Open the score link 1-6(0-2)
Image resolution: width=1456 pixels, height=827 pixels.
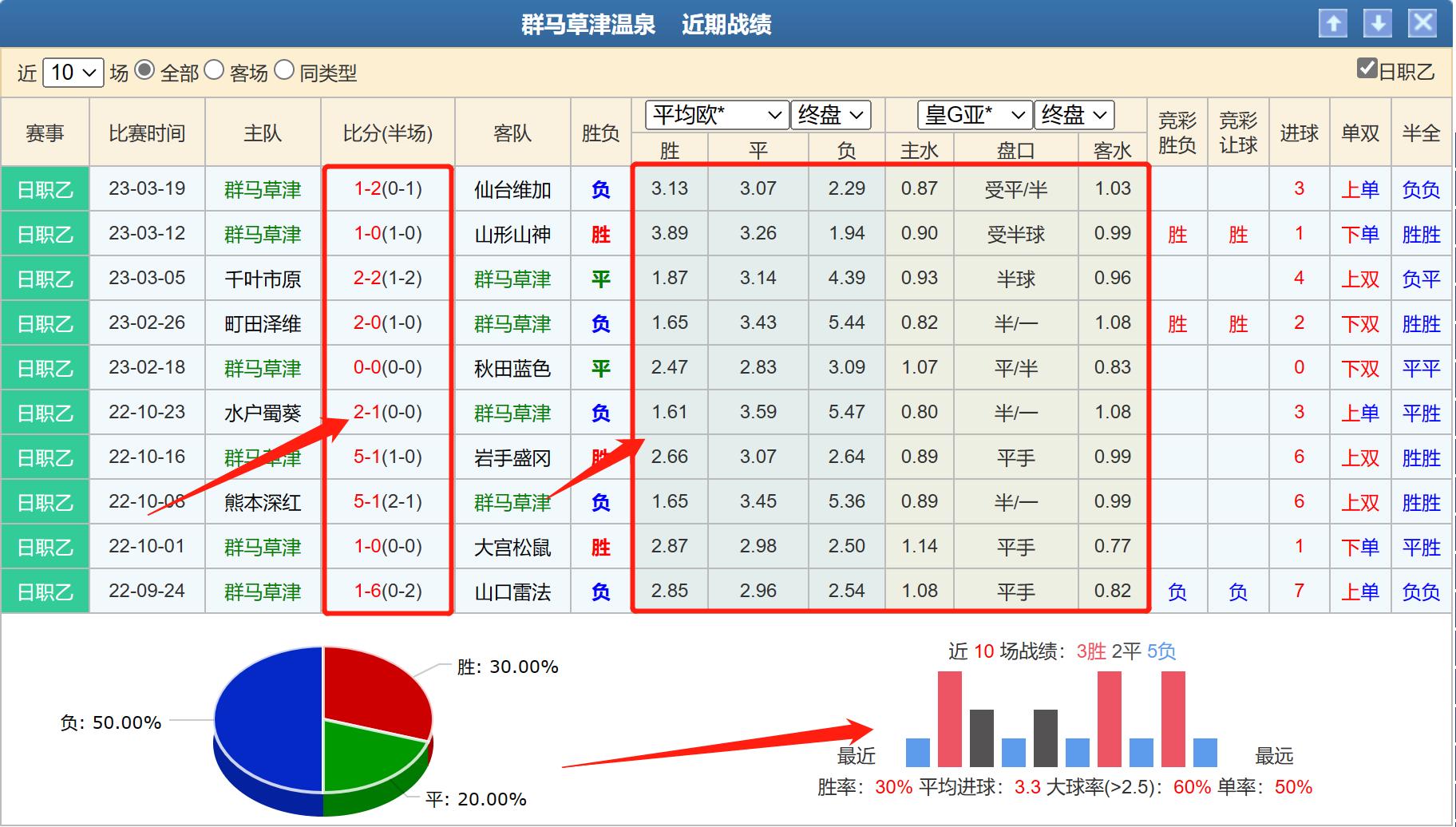387,591
